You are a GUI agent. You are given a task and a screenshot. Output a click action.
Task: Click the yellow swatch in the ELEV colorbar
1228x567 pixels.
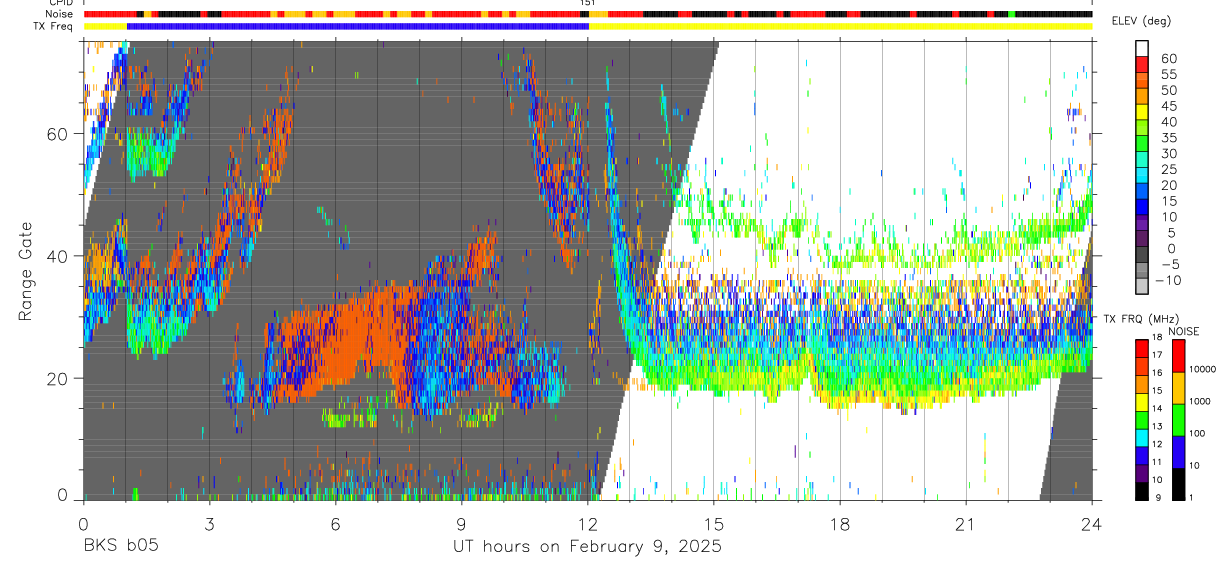1143,112
